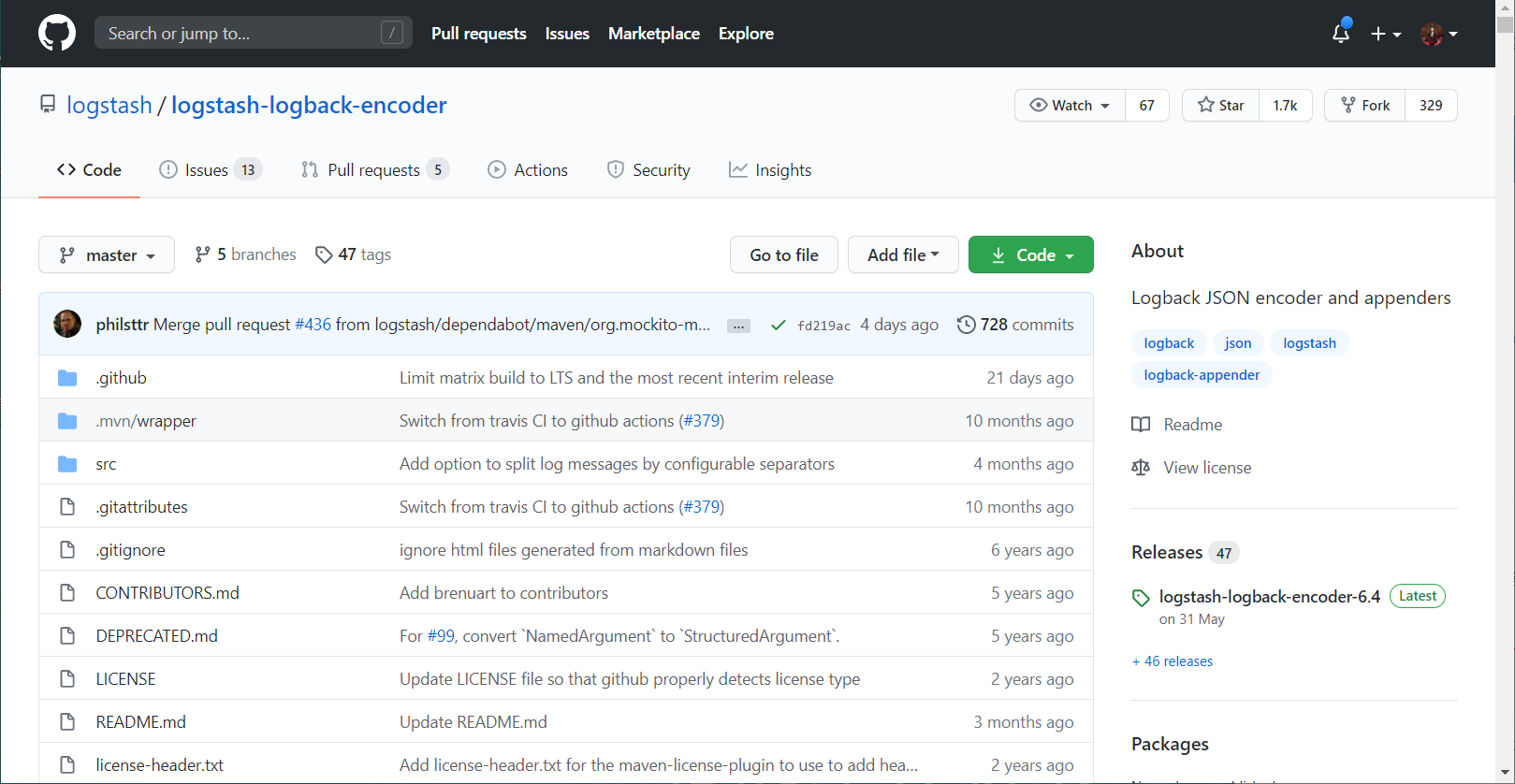
Task: Open watchers count 67
Action: point(1147,105)
